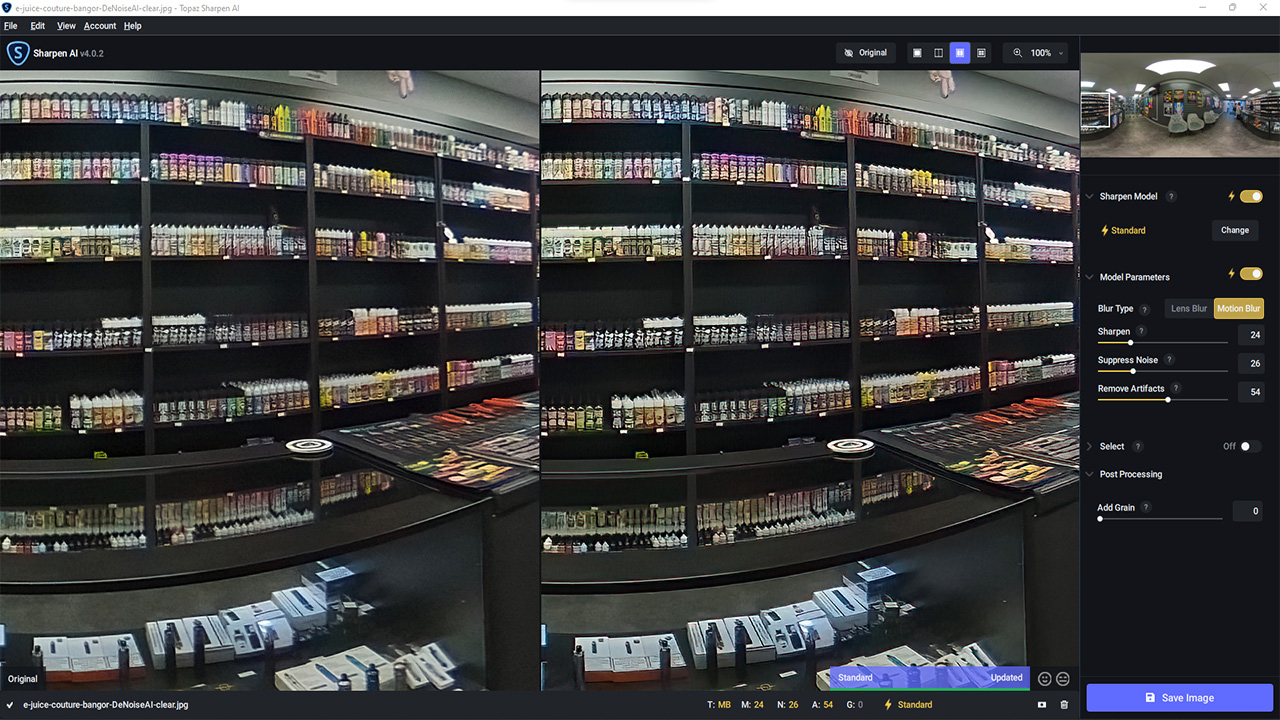Adjust the Suppress Noise slider handle
Viewport: 1280px width, 720px height.
(x=1133, y=371)
